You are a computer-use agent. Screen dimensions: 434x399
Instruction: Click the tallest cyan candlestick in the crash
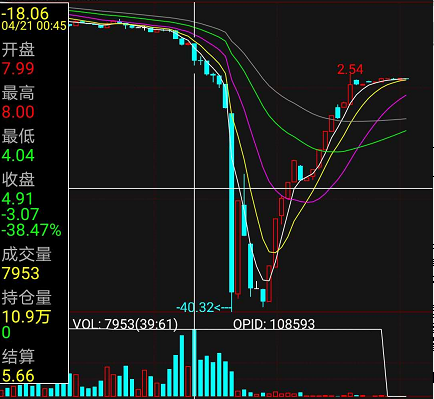click(231, 203)
